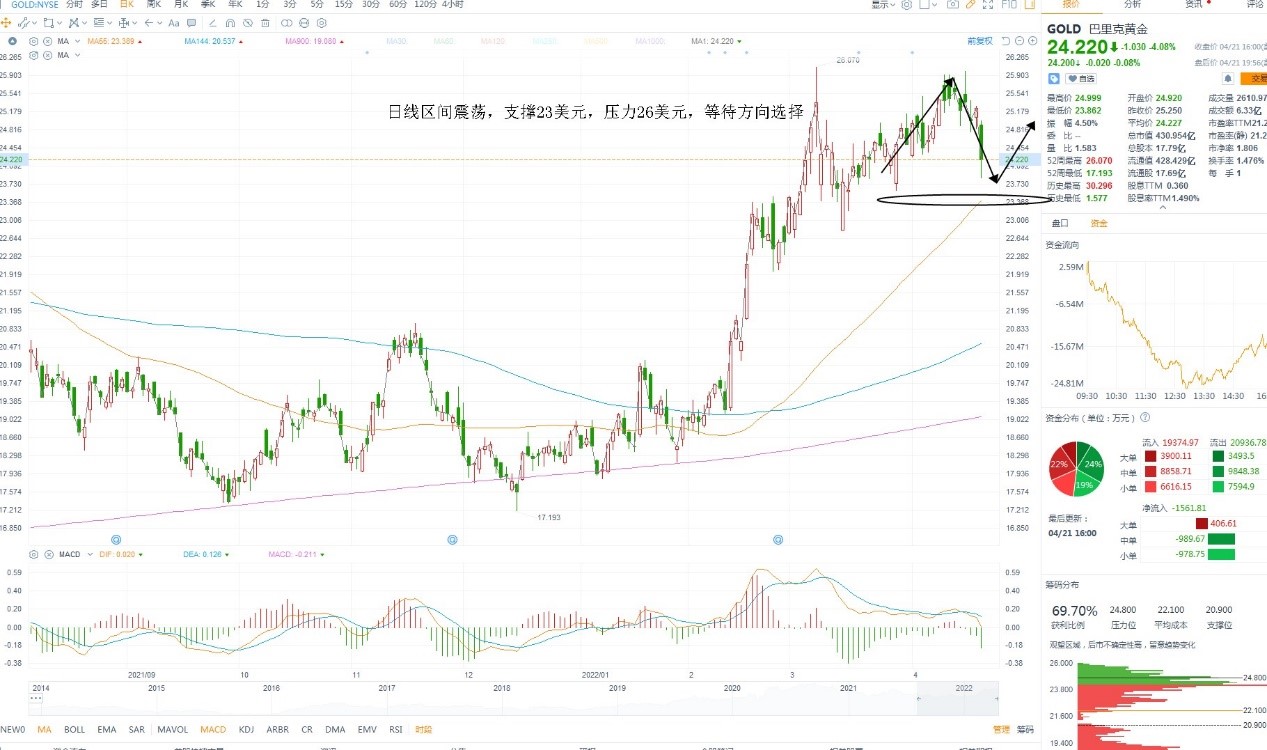The image size is (1267, 750).
Task: Open drawing toolbar settings gear icon
Action: 321,23
